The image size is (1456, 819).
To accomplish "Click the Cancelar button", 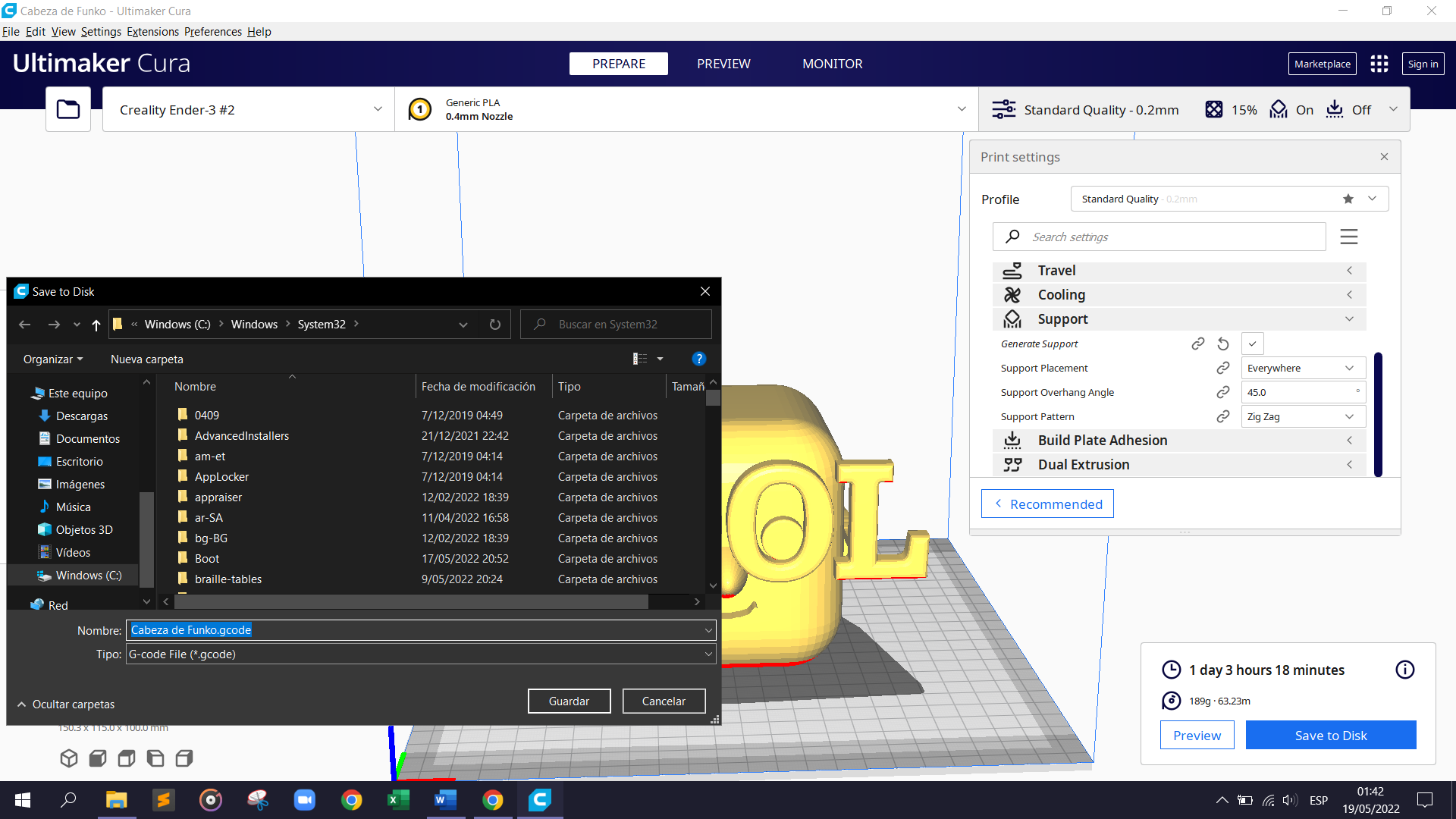I will 664,701.
